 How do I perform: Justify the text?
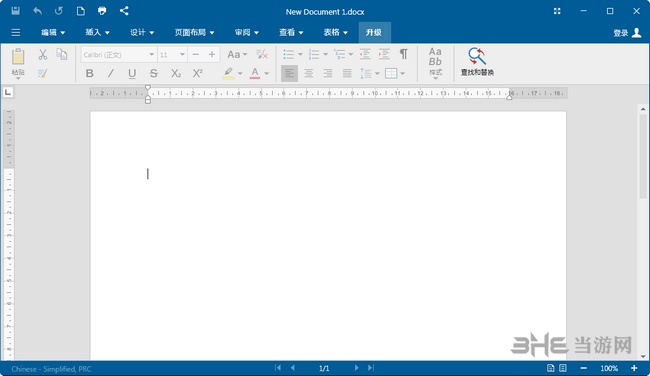pos(347,74)
